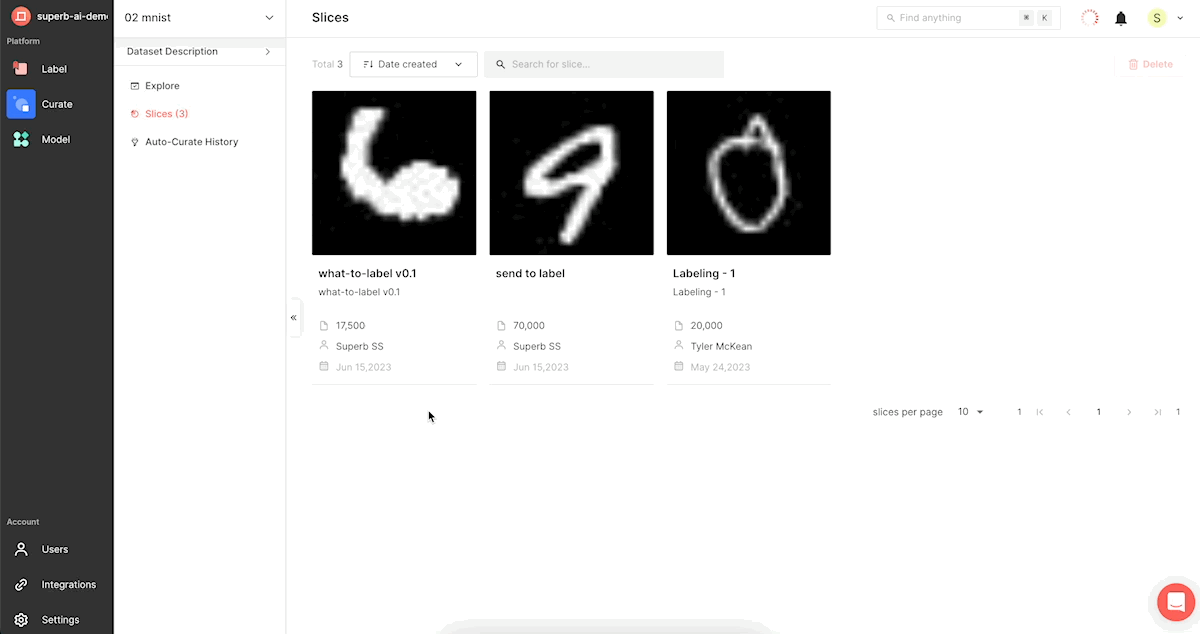Click the Delete button
The height and width of the screenshot is (634, 1200).
pos(1150,64)
